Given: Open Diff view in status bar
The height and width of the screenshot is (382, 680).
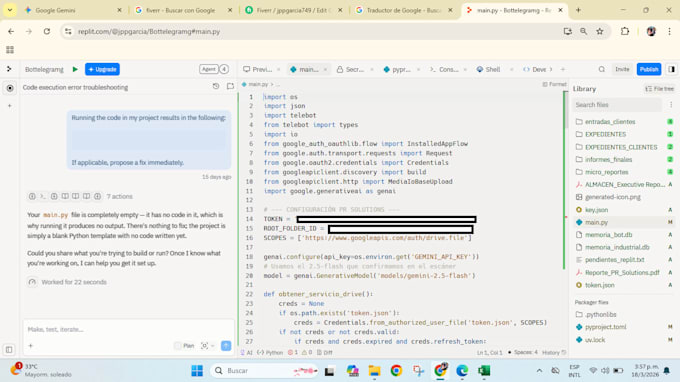Looking at the screenshot, I should [324, 353].
